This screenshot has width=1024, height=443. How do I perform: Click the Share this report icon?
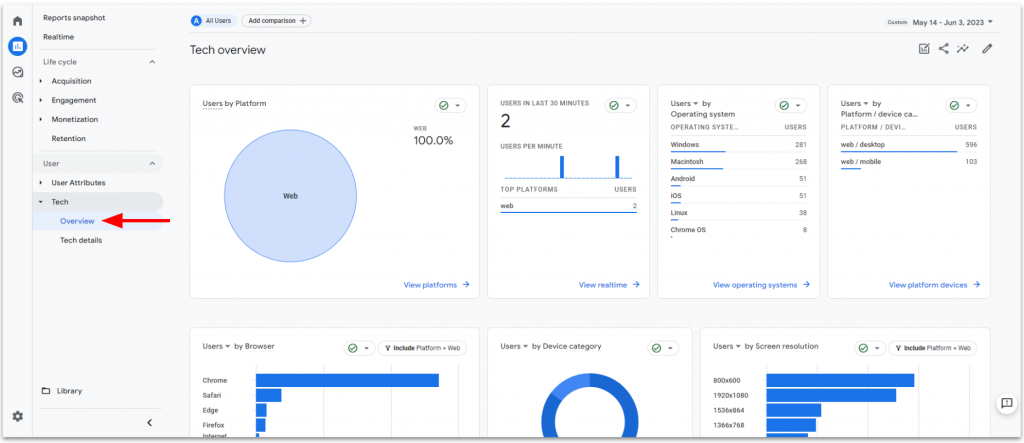click(943, 49)
